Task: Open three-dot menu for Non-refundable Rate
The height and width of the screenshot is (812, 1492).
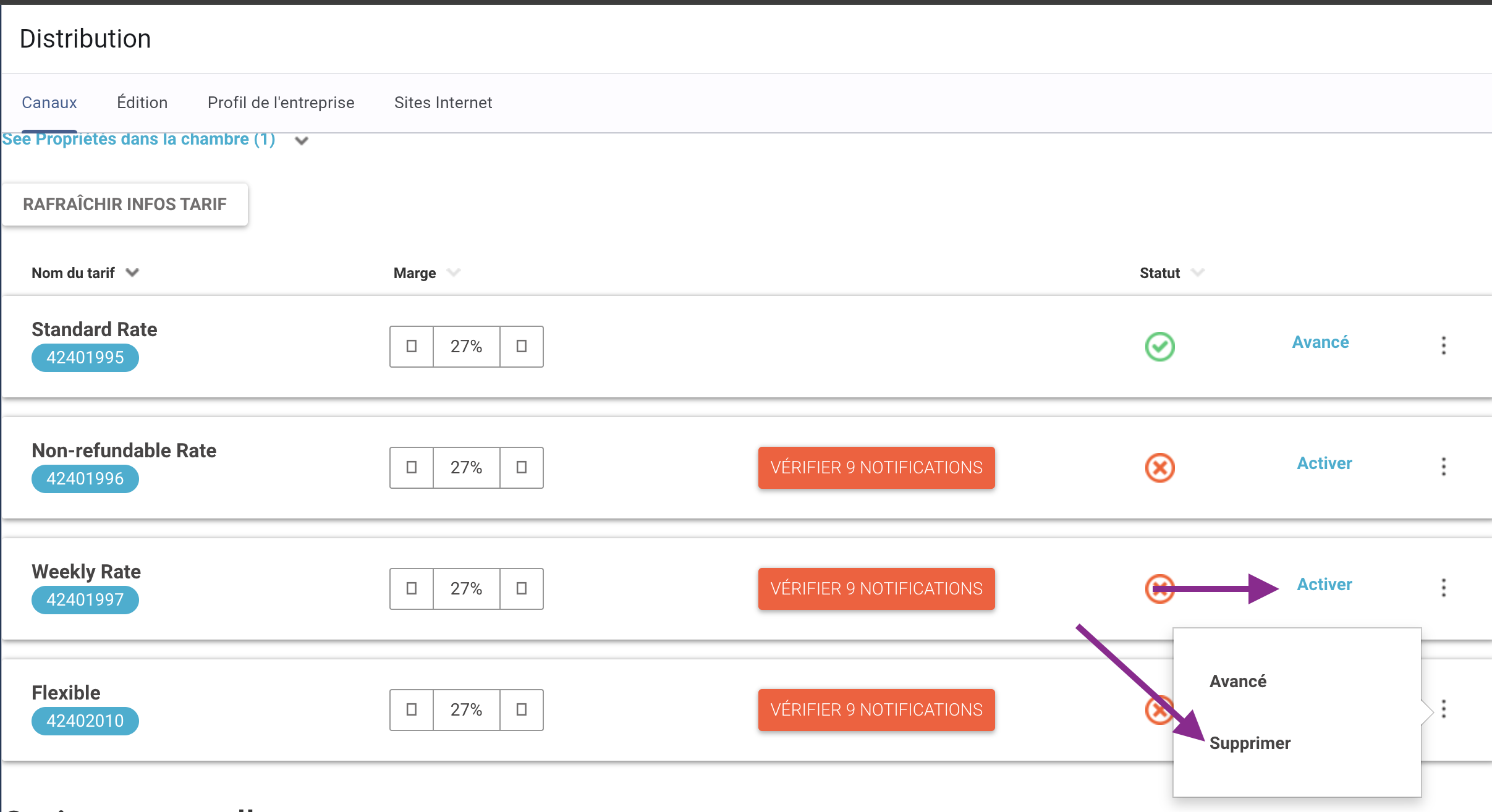Action: pyautogui.click(x=1444, y=467)
